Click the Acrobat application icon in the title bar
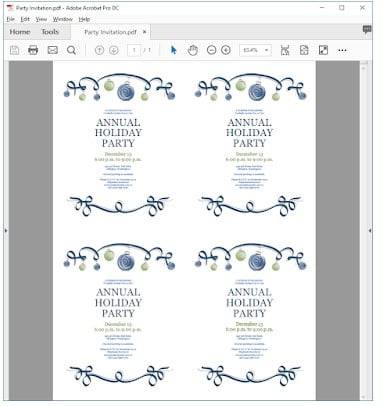The height and width of the screenshot is (406, 382). pos(10,8)
